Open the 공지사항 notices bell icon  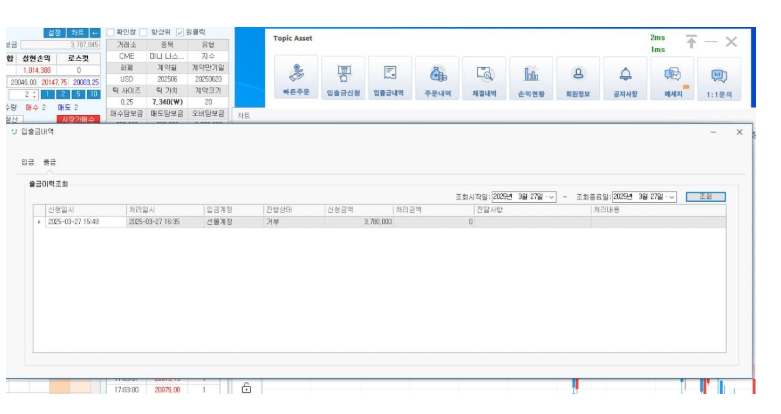(625, 78)
